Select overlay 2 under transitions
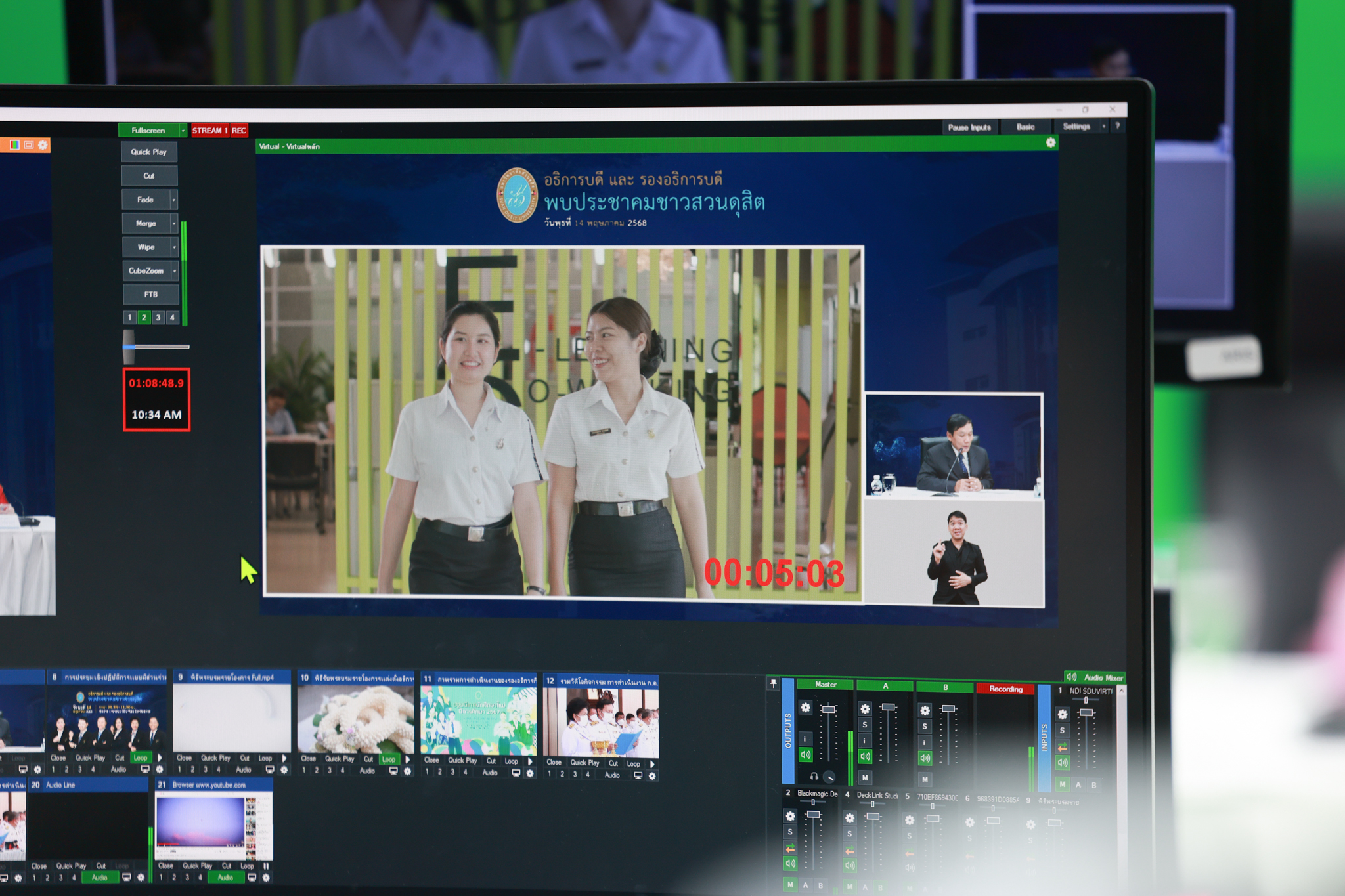This screenshot has width=1345, height=896. pos(144,318)
